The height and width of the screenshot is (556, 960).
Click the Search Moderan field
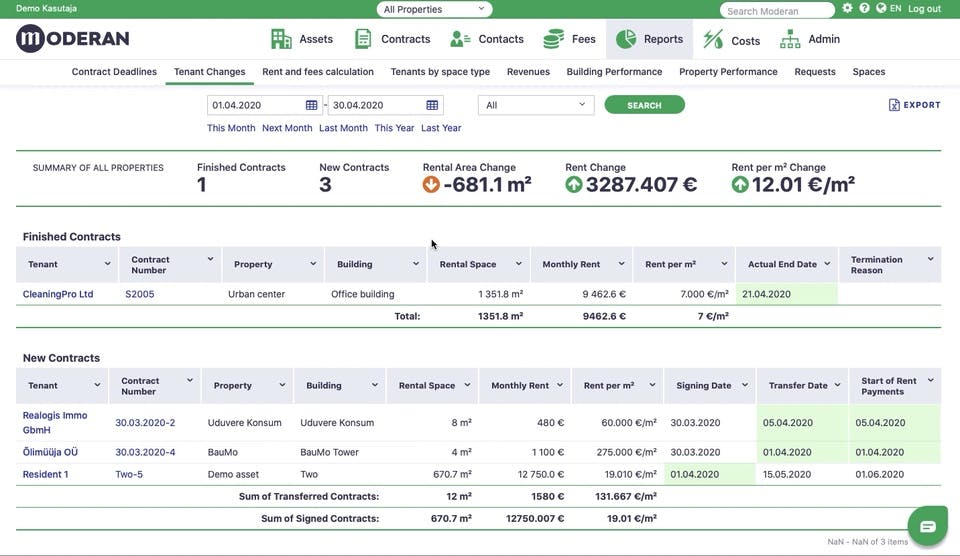point(777,10)
